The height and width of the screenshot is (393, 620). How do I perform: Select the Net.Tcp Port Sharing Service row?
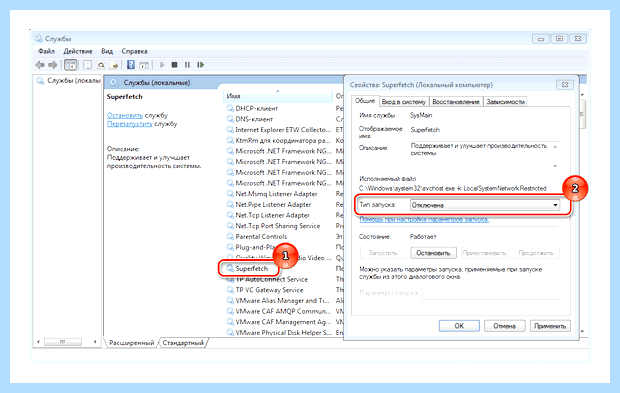tap(278, 226)
